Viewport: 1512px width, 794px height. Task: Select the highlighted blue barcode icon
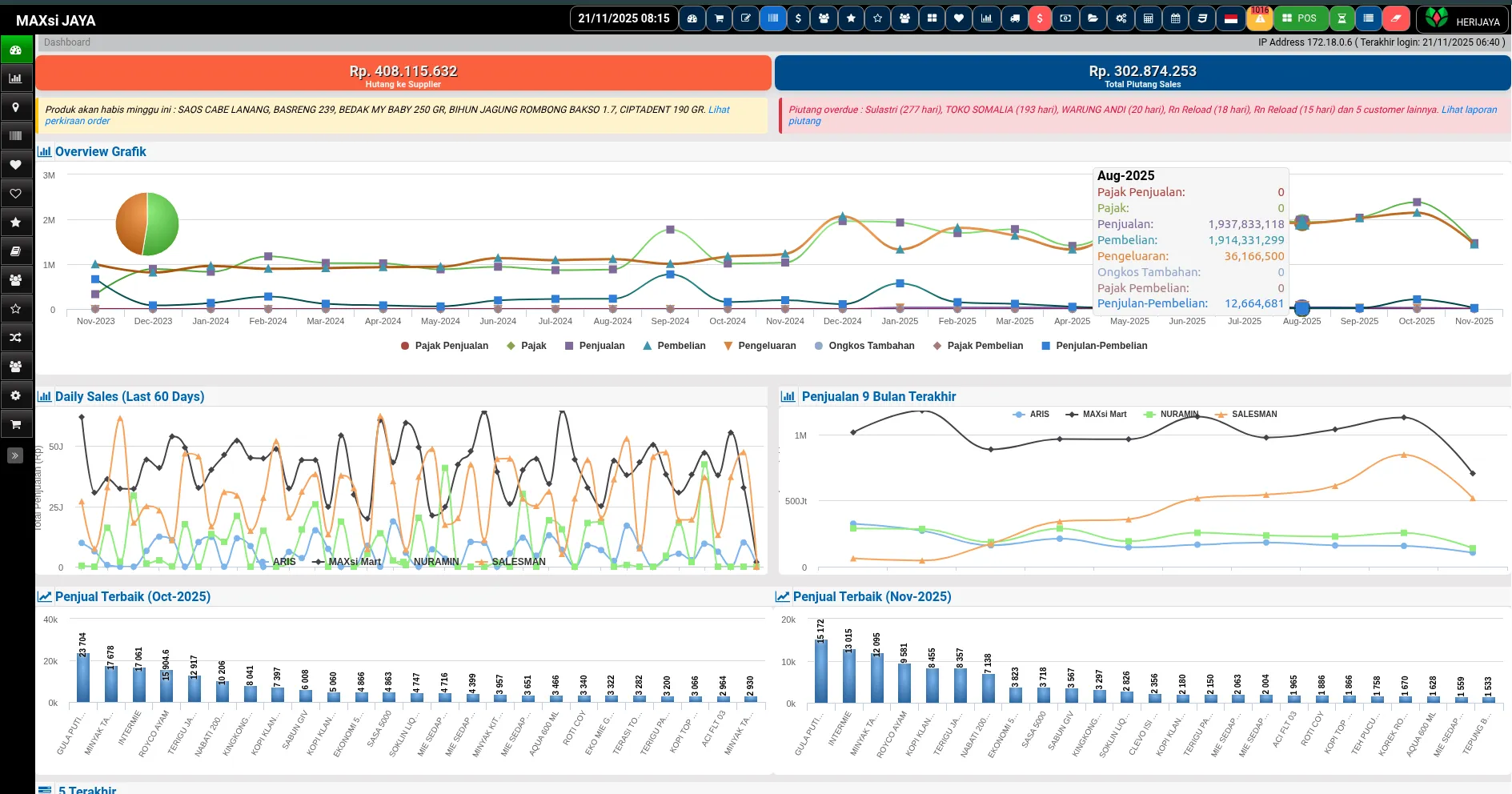tap(772, 18)
